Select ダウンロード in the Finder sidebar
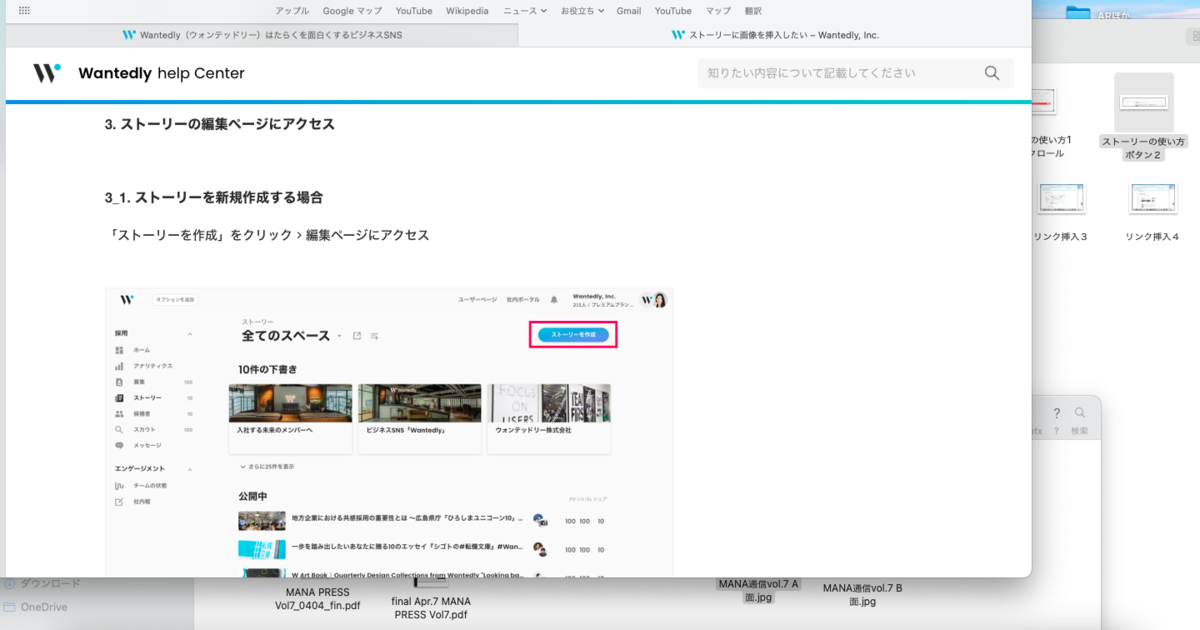The width and height of the screenshot is (1200, 630). (x=50, y=584)
